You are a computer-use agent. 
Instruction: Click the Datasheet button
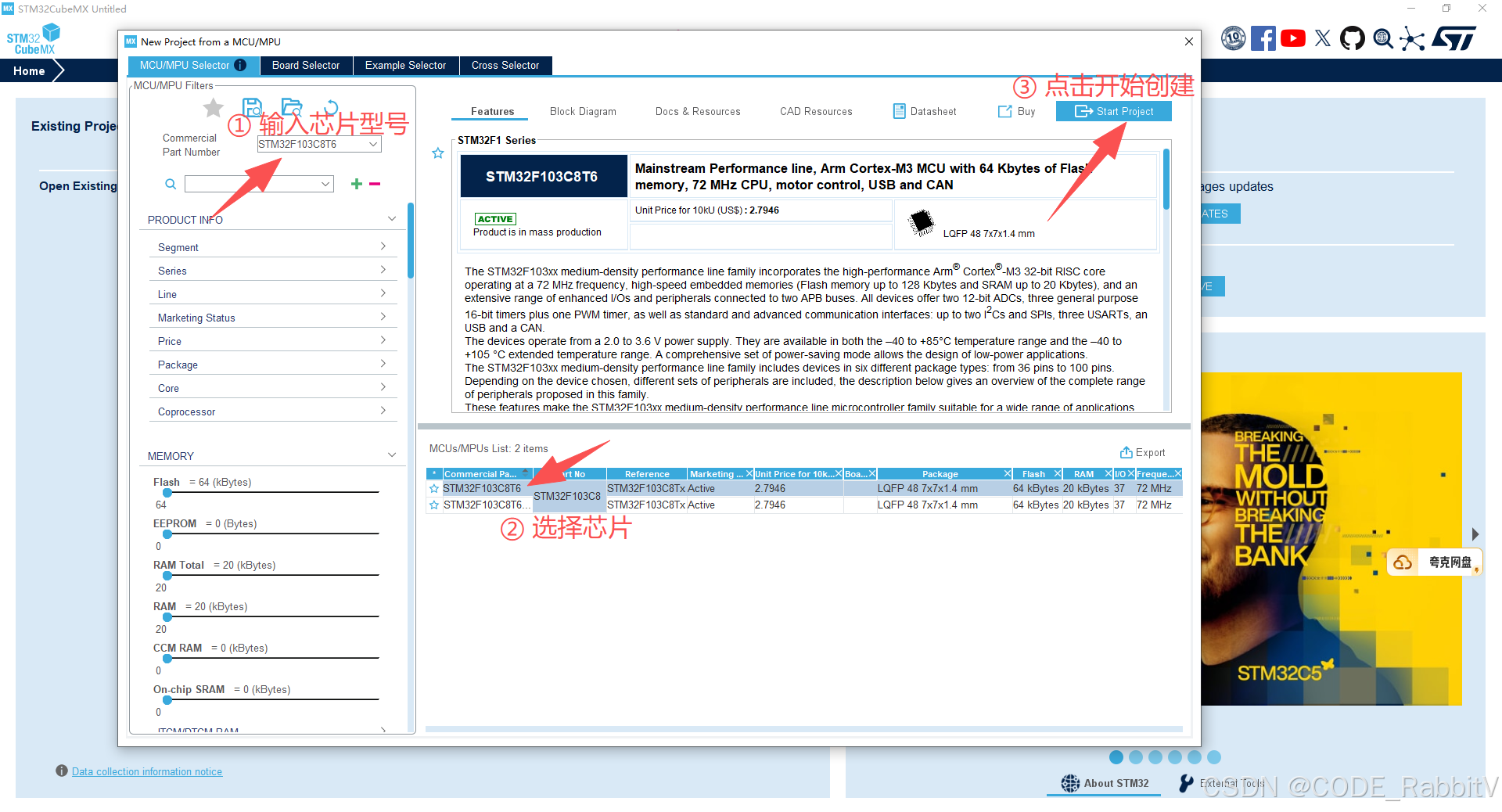pos(925,111)
